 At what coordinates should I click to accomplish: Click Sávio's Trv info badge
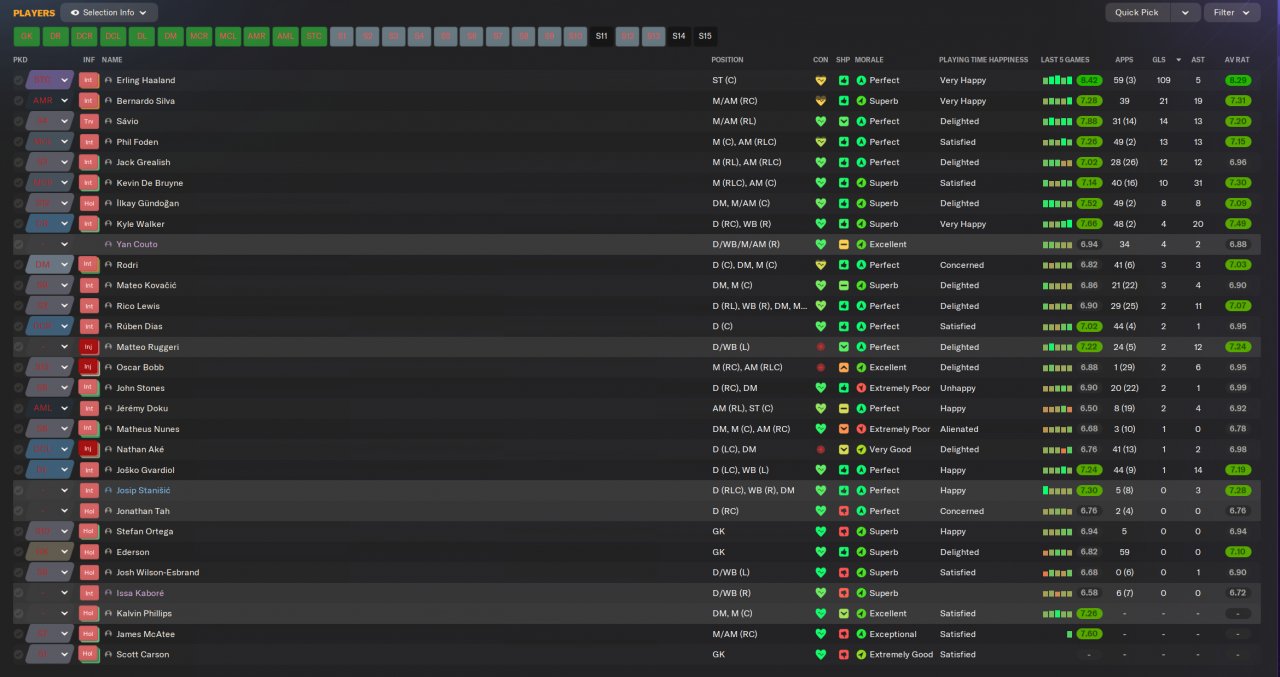[88, 121]
